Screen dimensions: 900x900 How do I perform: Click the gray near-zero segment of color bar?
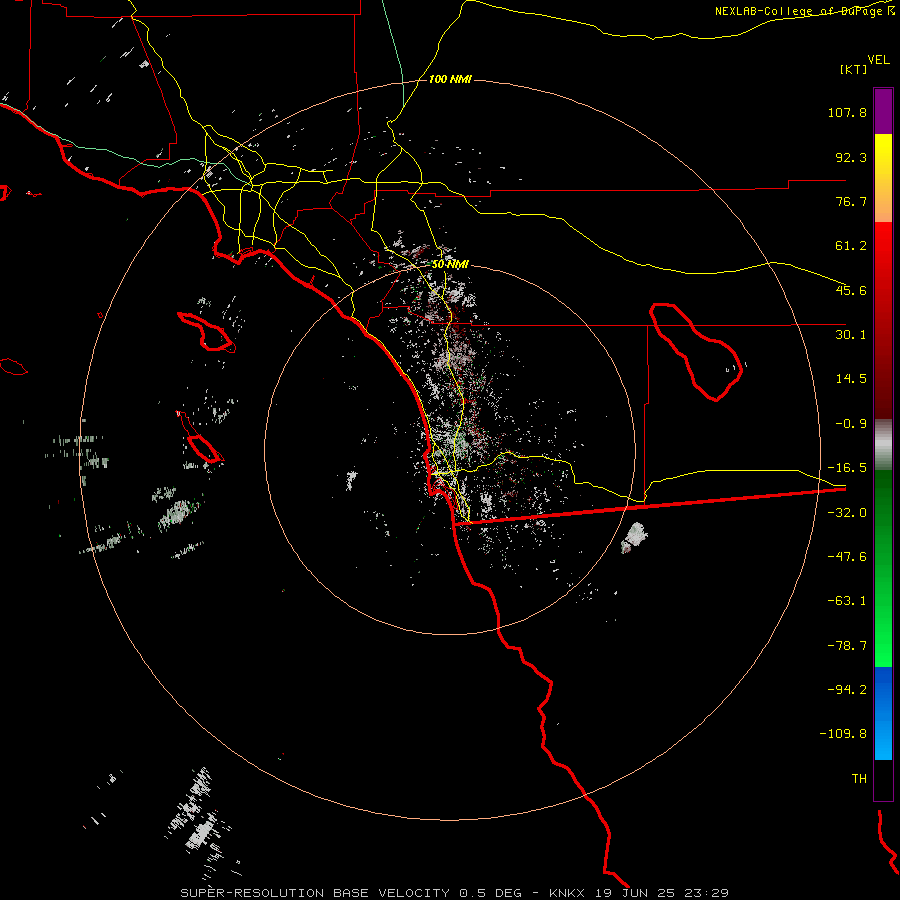pos(883,445)
